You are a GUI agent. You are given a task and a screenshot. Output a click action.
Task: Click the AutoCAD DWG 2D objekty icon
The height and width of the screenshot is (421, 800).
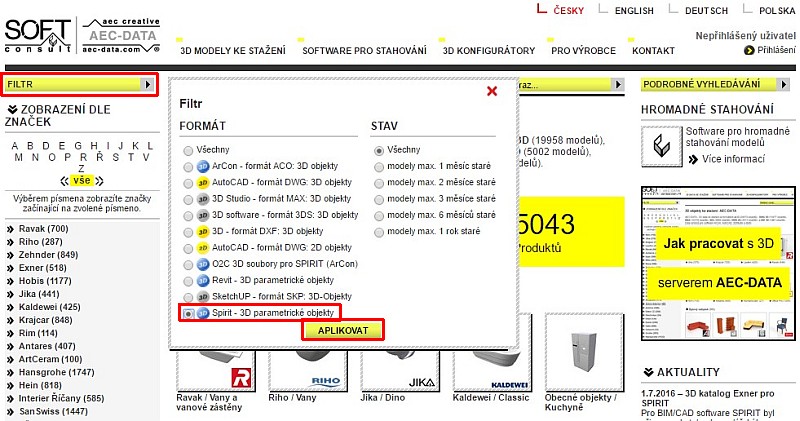[203, 248]
